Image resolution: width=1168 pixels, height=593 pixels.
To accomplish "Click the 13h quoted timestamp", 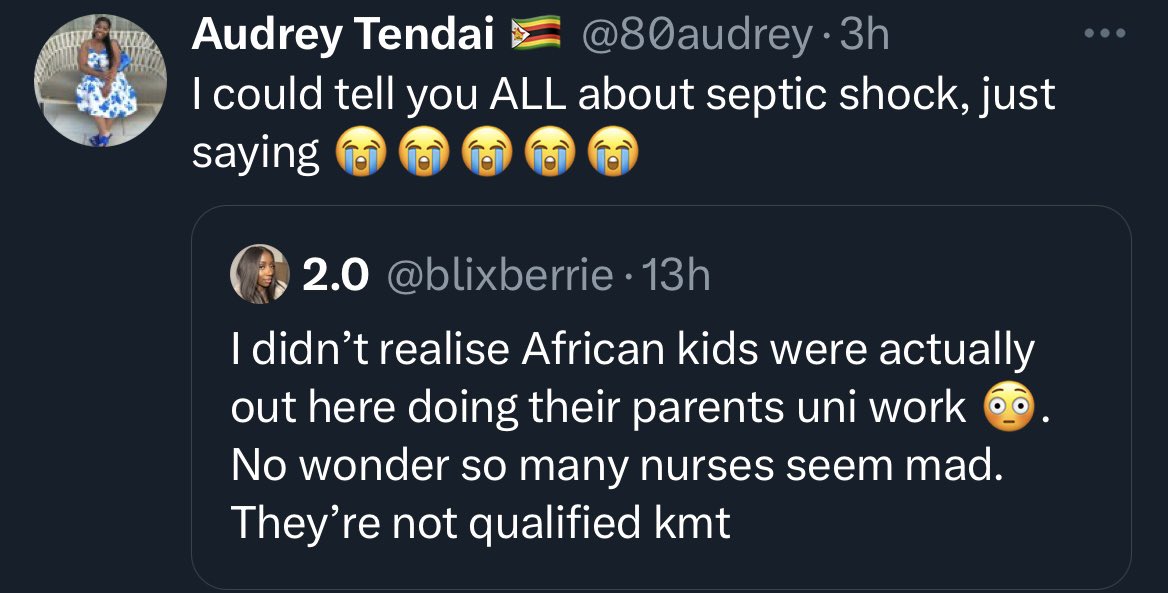I will 676,274.
